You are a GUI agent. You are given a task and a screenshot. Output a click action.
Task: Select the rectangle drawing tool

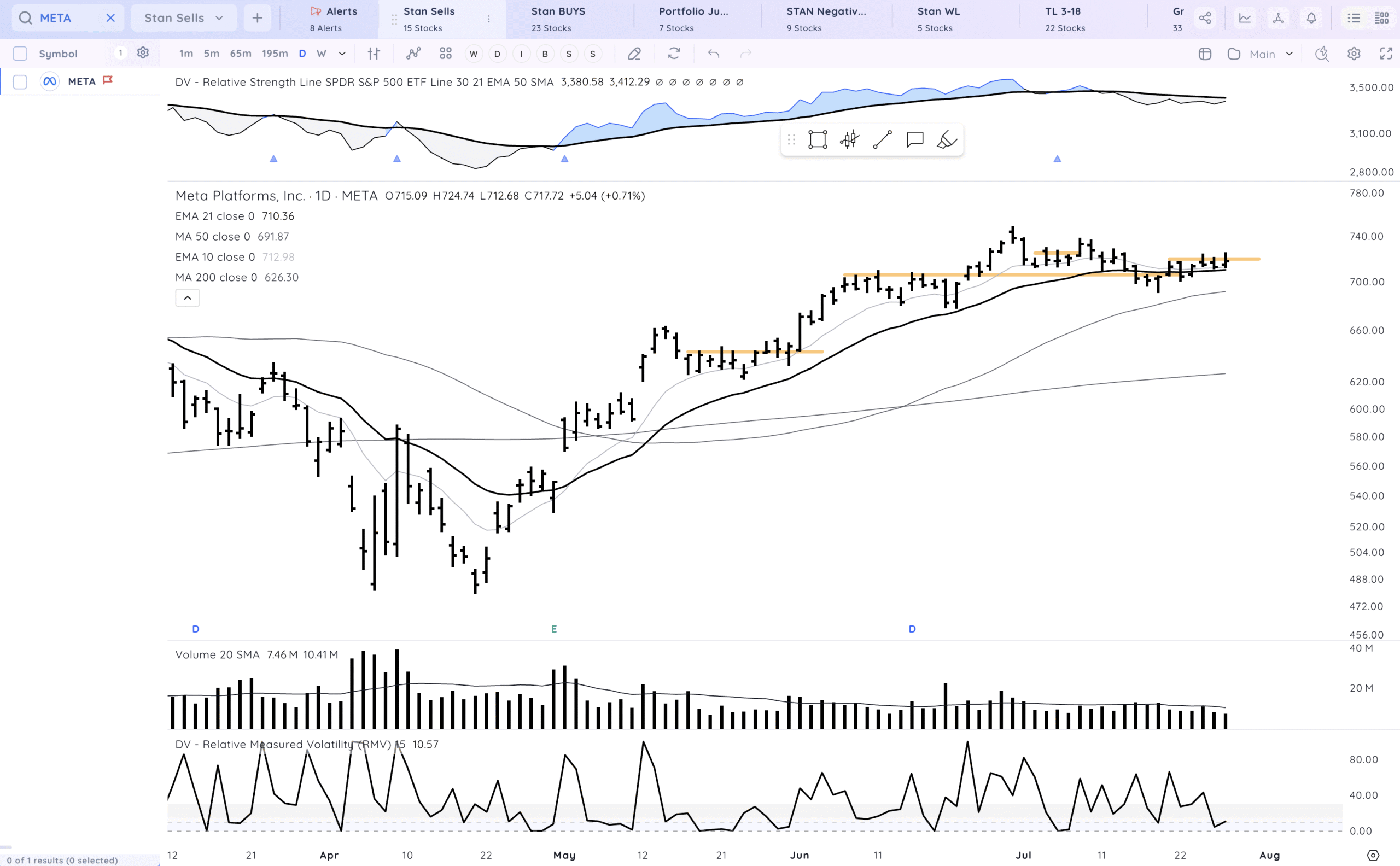coord(818,139)
